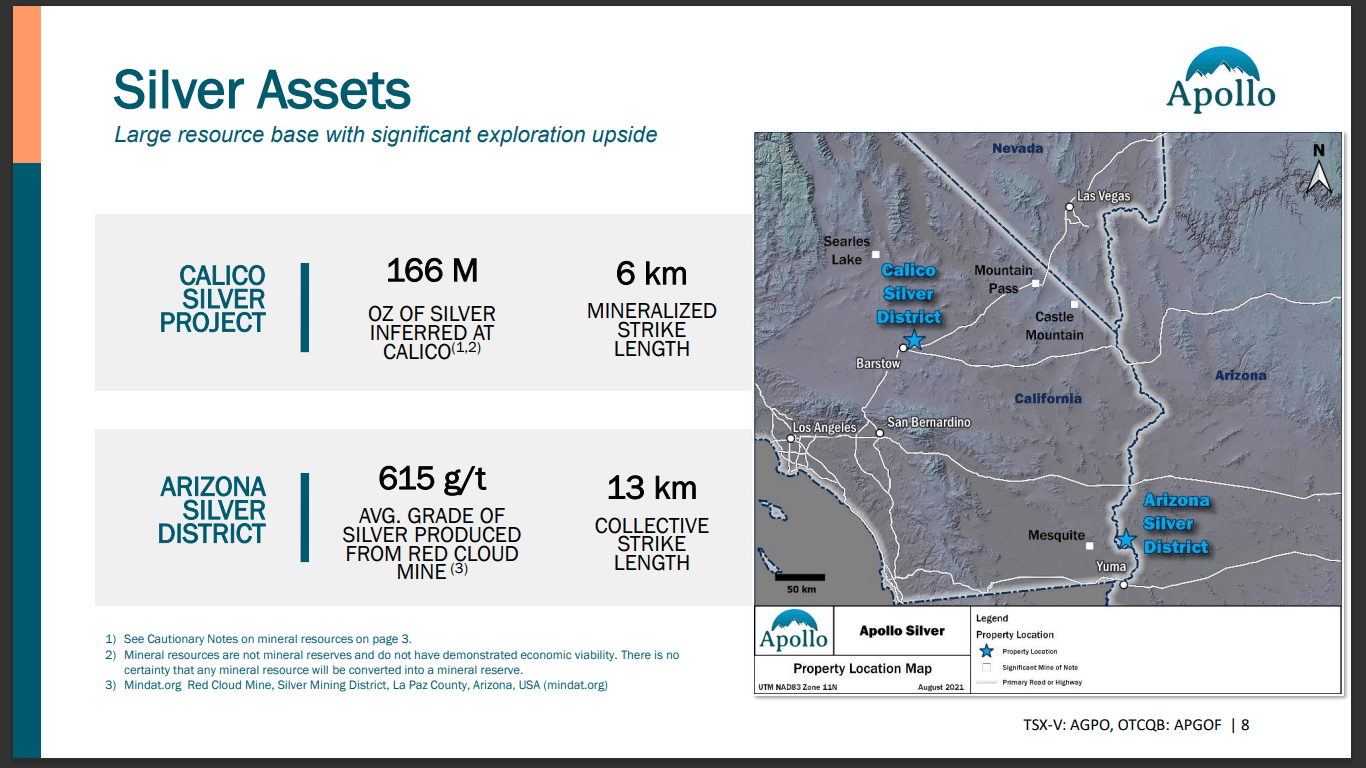Image resolution: width=1366 pixels, height=768 pixels.
Task: Click the Apollo logo in map legend box
Action: pos(793,630)
